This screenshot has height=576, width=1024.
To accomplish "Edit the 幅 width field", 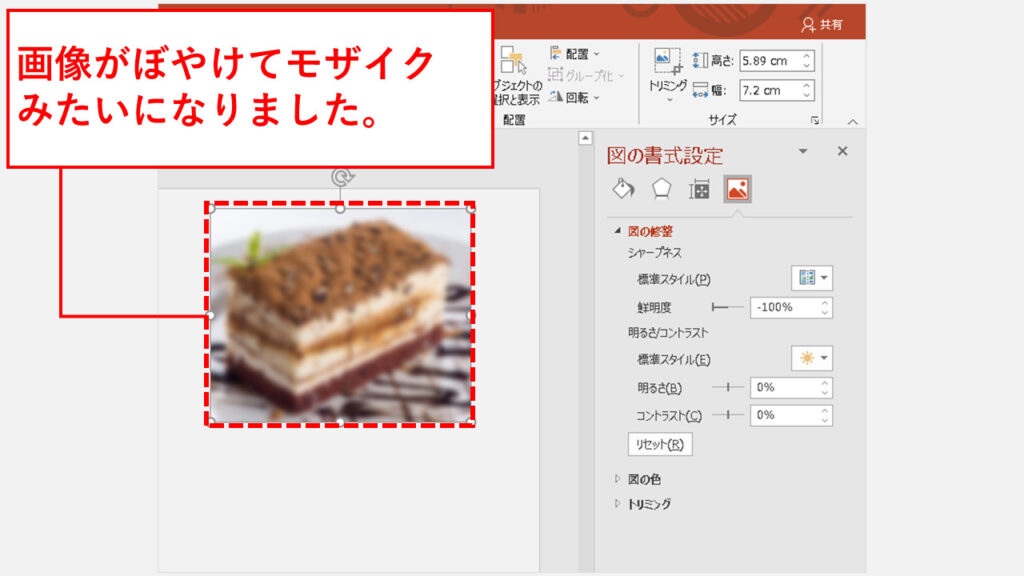I will click(x=769, y=90).
